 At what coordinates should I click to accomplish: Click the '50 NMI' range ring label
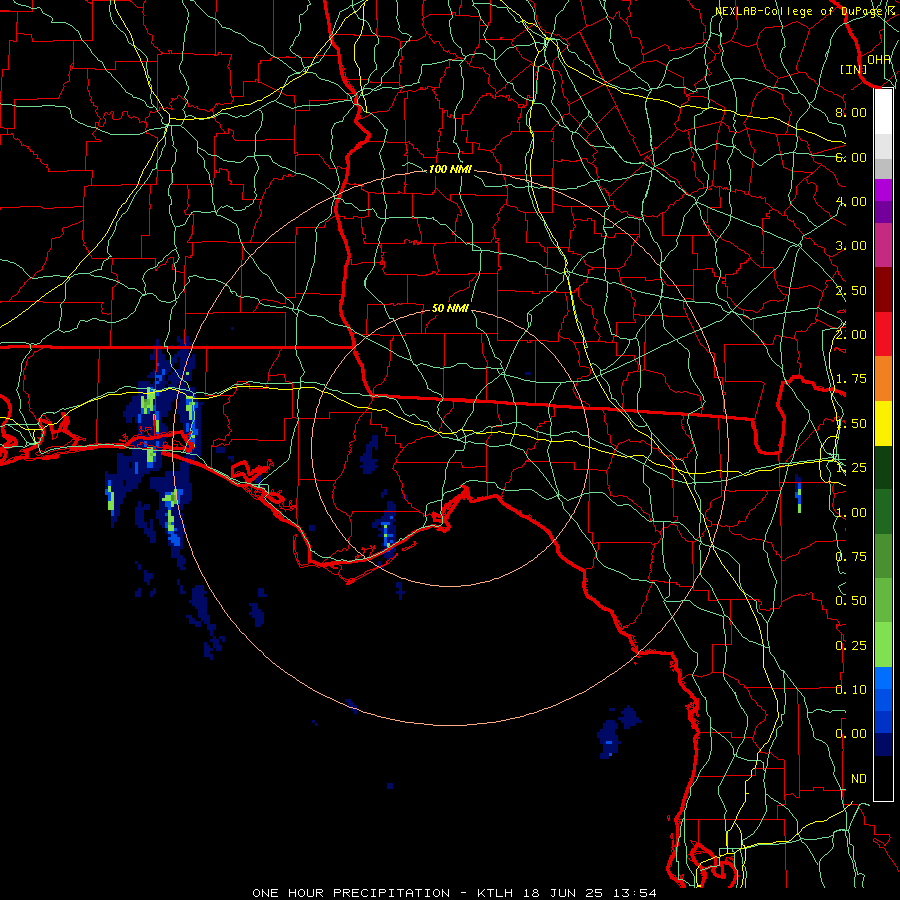click(x=450, y=308)
